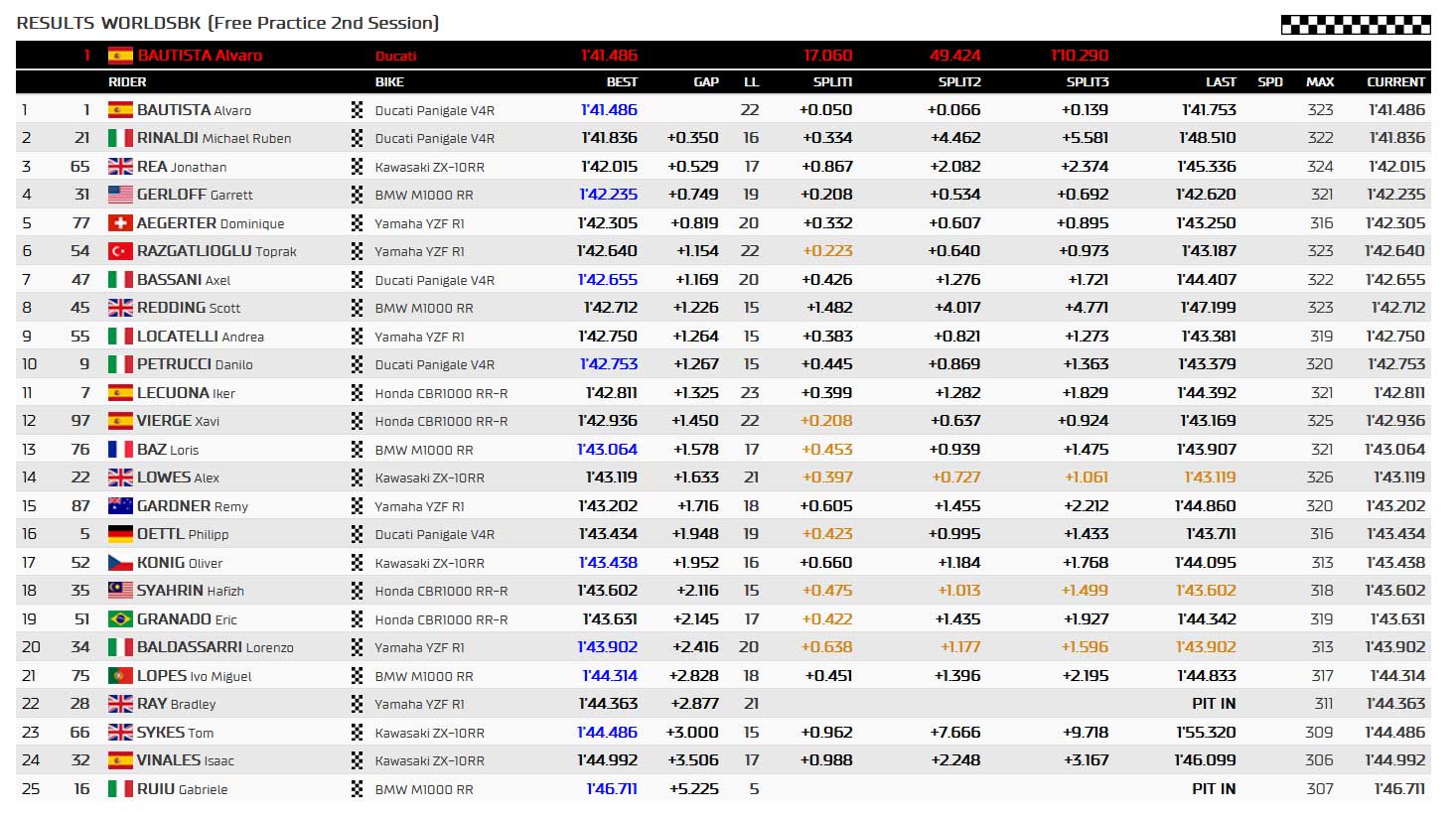Click the Spanish flag beside BAUTISTA in the top banner
The width and height of the screenshot is (1456, 818).
click(x=120, y=56)
